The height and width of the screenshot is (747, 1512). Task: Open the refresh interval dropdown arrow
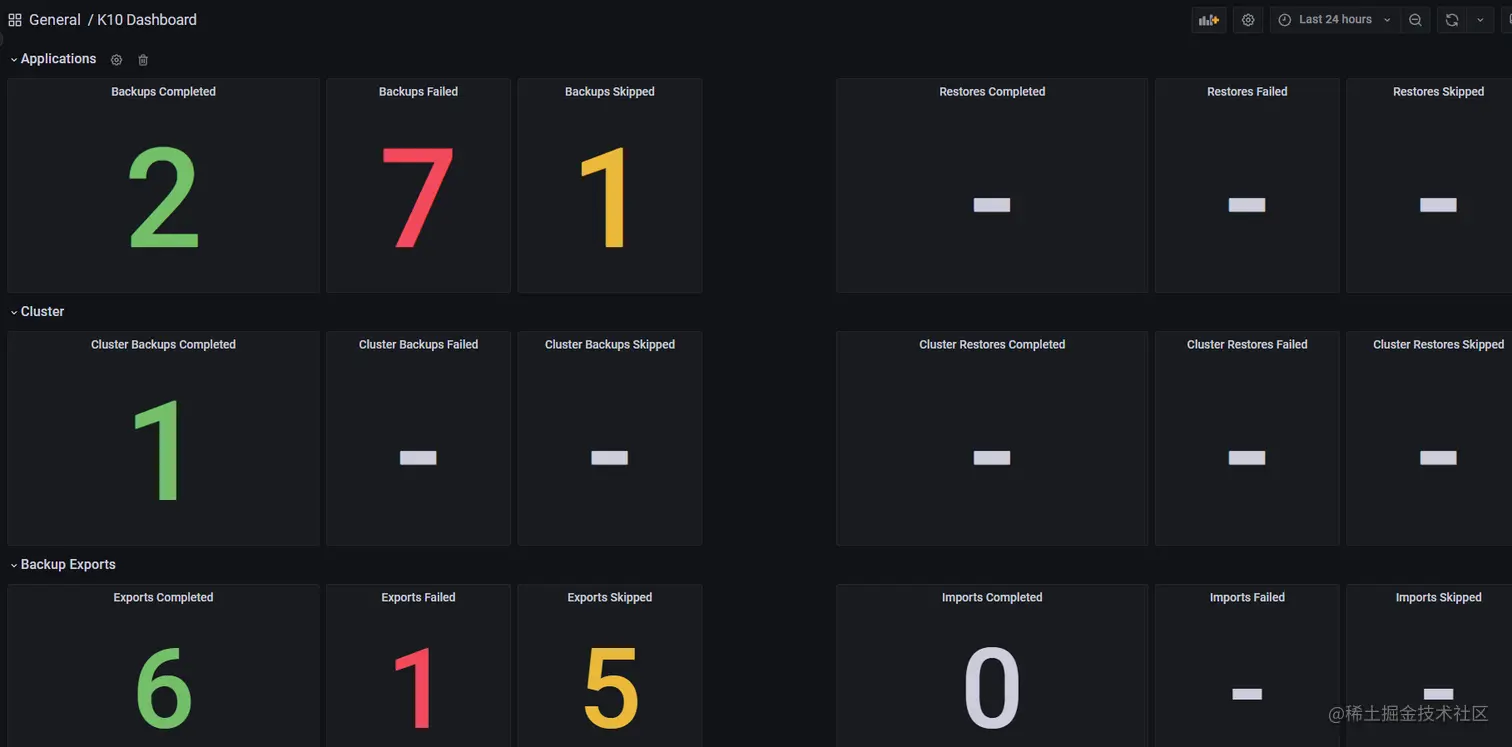coord(1480,20)
